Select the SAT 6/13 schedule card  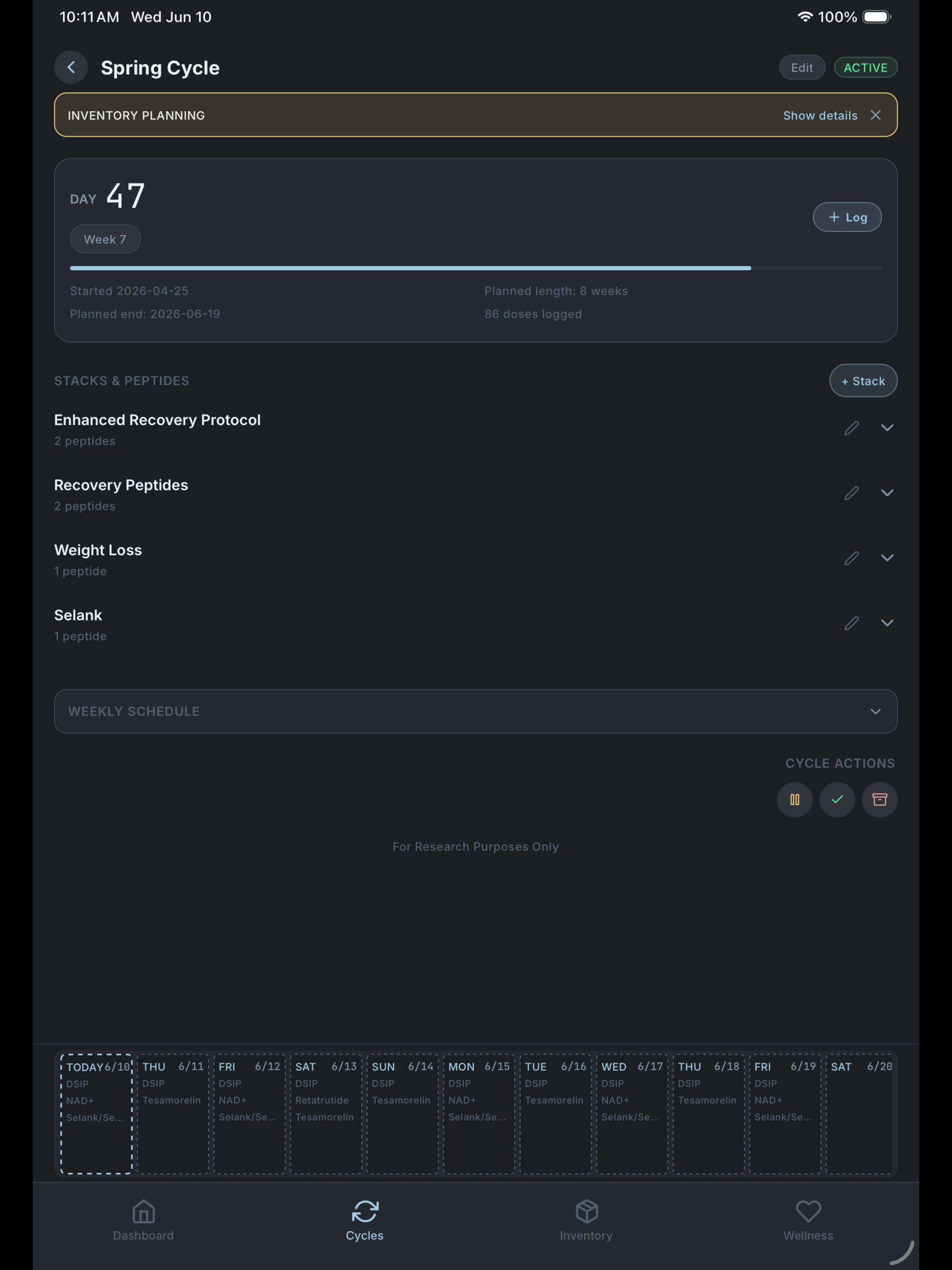pyautogui.click(x=326, y=1114)
